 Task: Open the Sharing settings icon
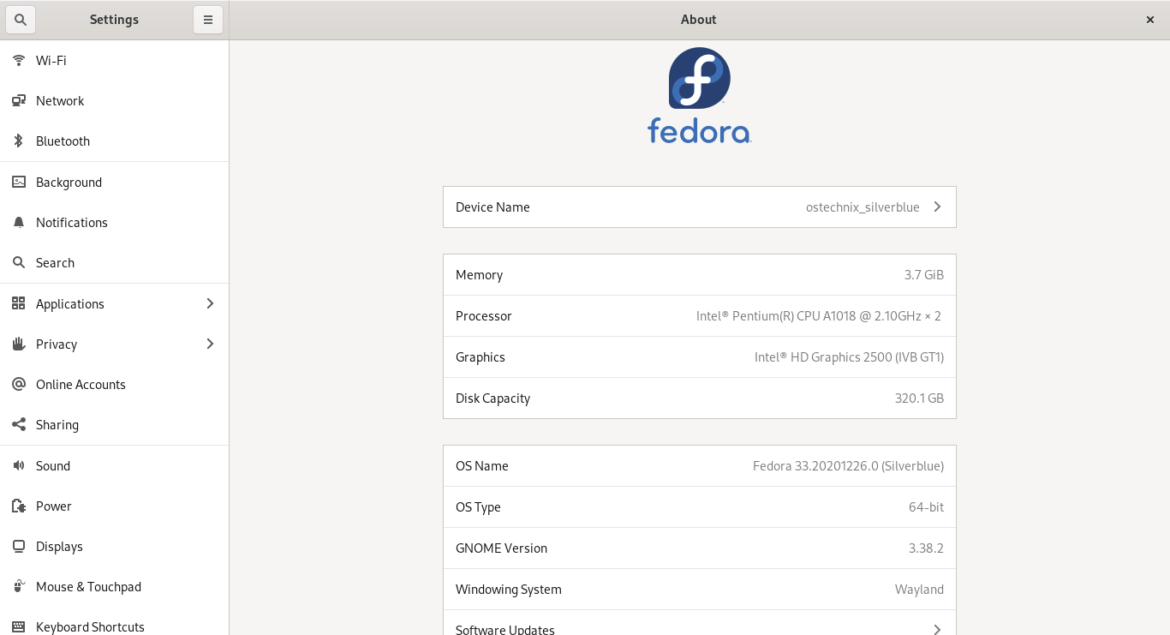18,424
